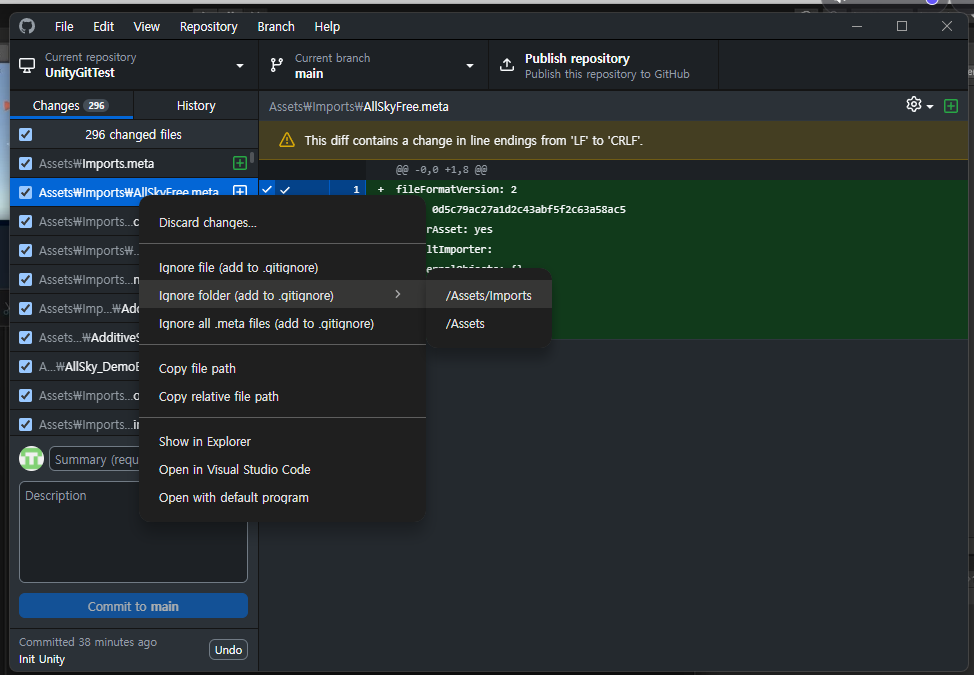Toggle checkbox of the AdditiveS file row

25,337
